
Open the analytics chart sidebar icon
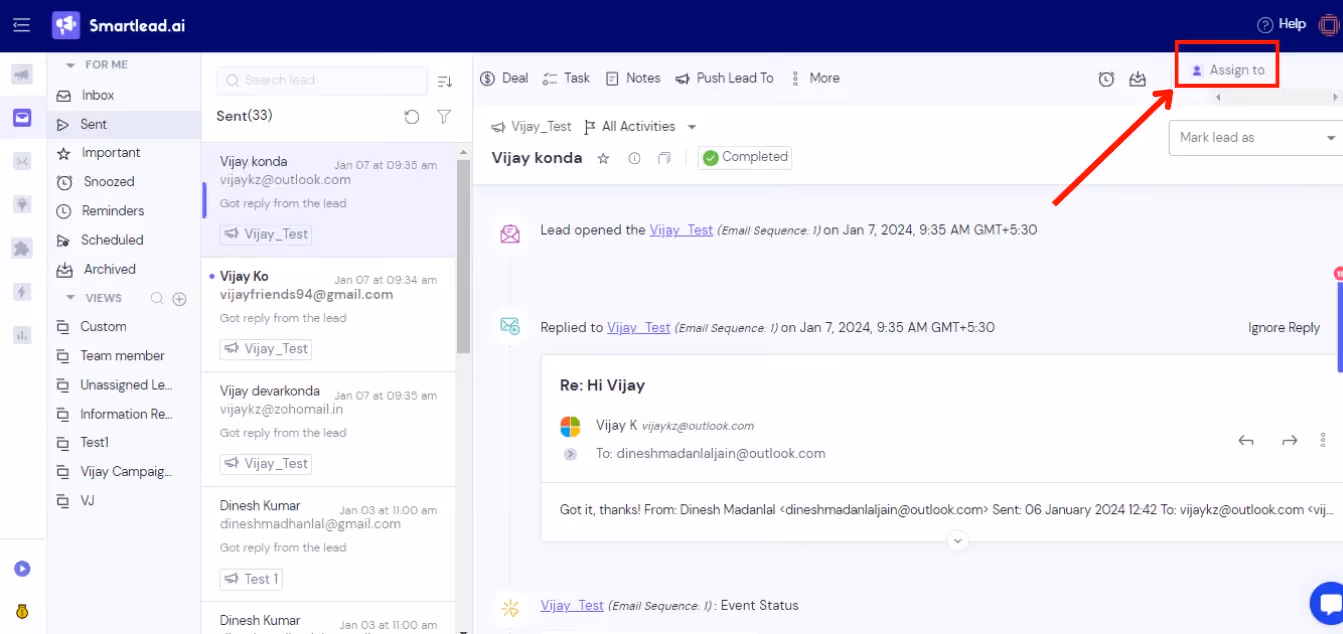22,335
